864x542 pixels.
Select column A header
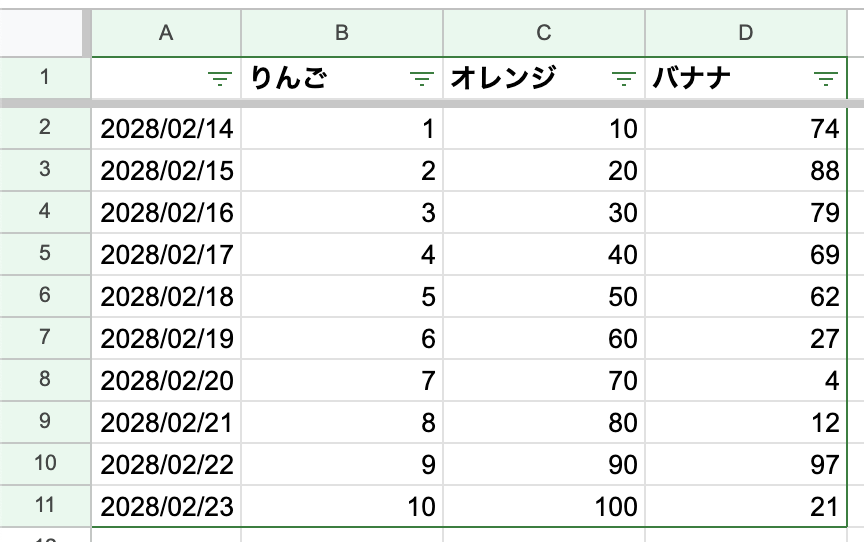[166, 33]
